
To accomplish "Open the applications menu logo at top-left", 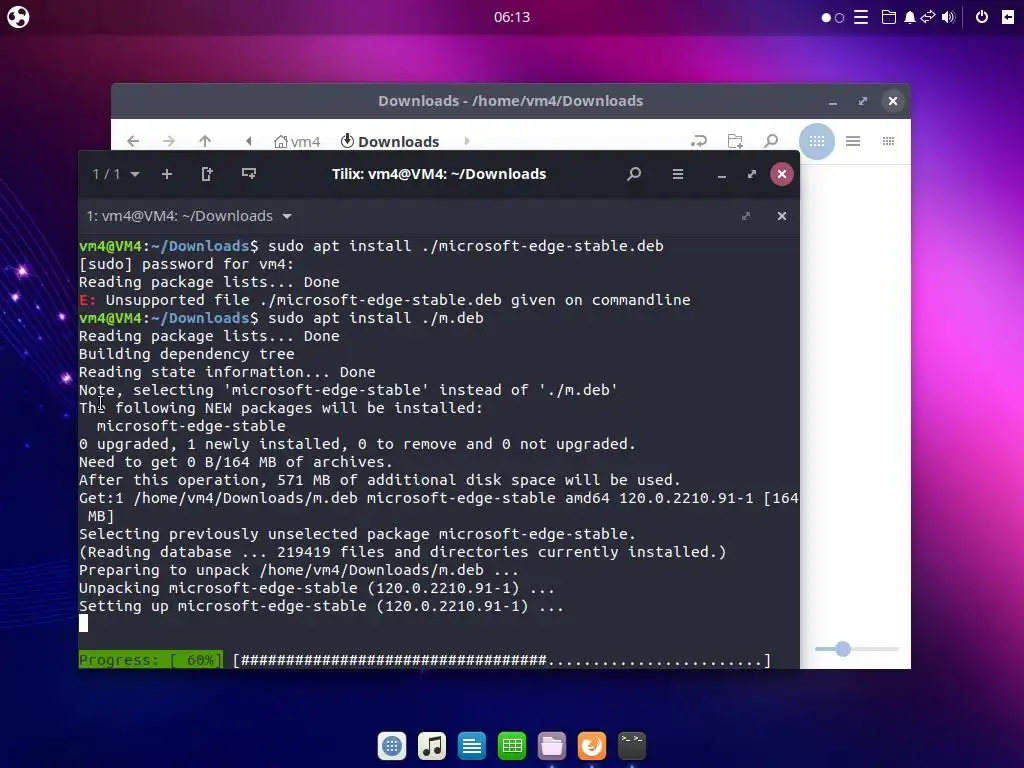I will pyautogui.click(x=18, y=17).
